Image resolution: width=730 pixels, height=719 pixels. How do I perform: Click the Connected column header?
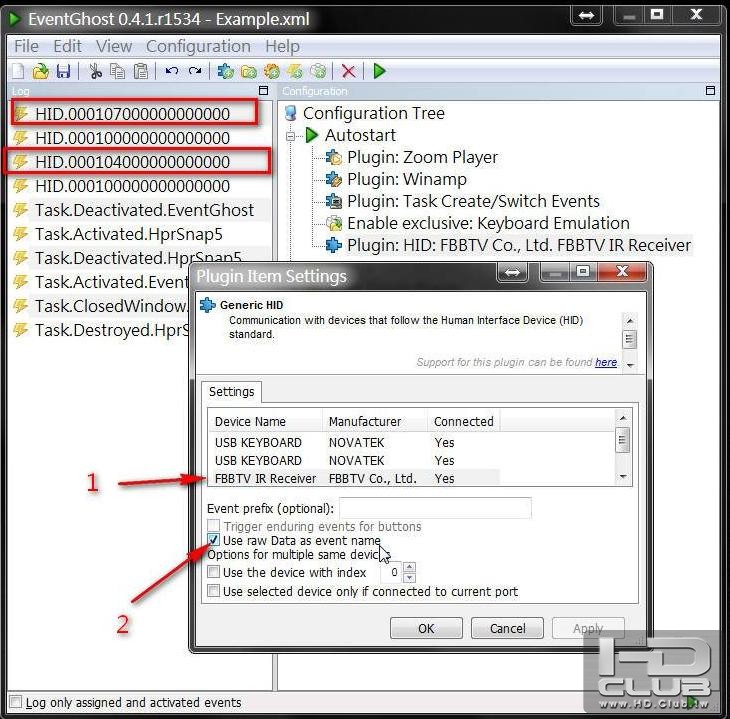[x=464, y=421]
